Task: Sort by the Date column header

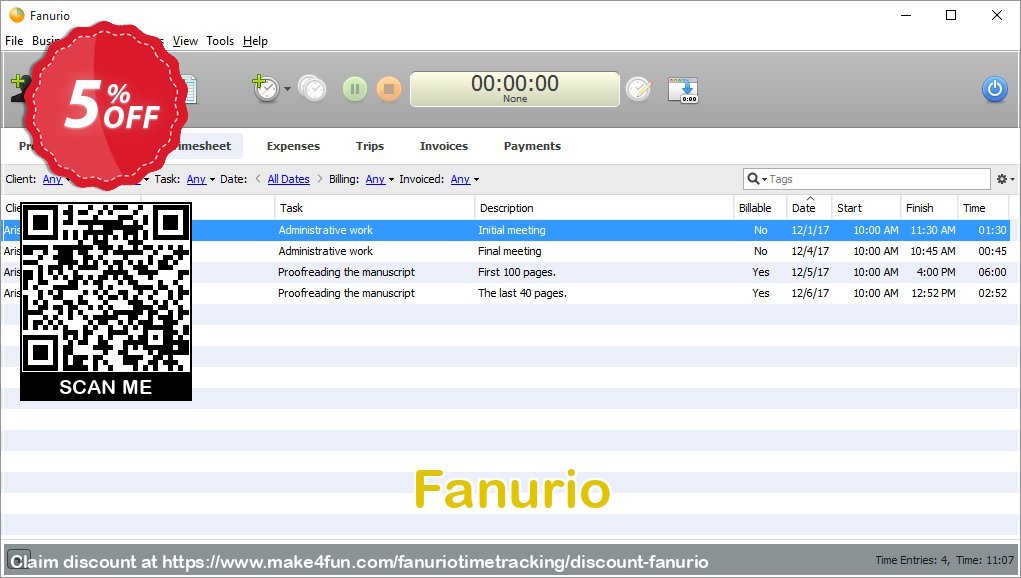Action: coord(809,208)
